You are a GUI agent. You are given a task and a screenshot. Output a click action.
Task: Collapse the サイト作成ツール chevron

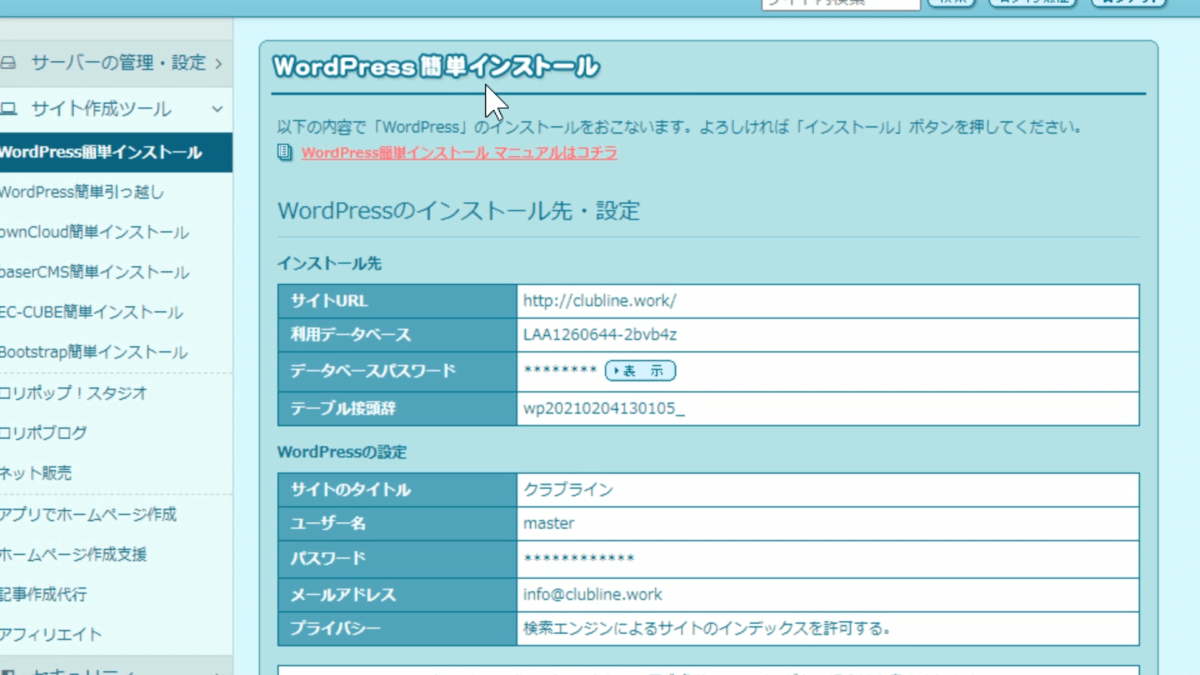coord(218,109)
